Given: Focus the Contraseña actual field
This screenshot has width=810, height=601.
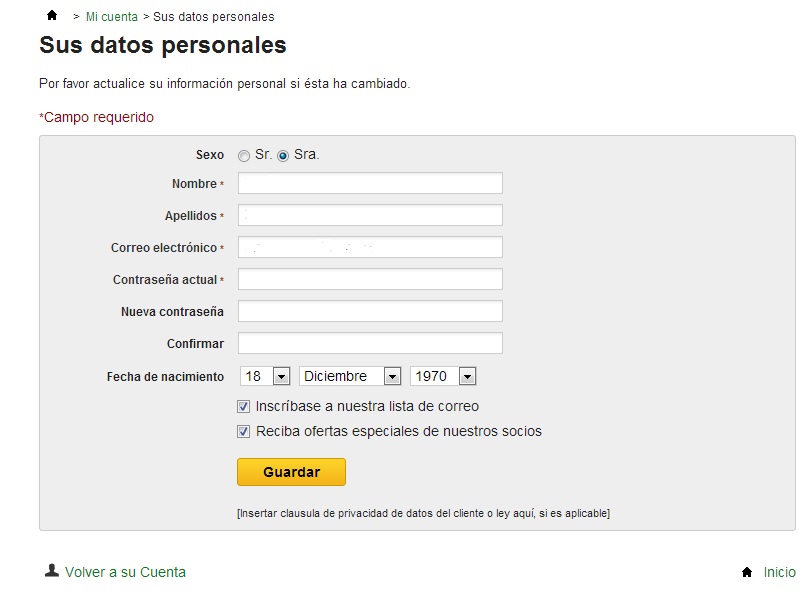Looking at the screenshot, I should point(370,279).
